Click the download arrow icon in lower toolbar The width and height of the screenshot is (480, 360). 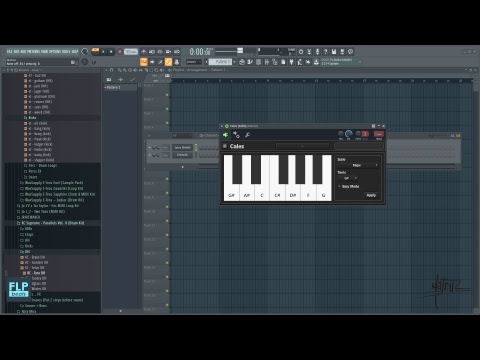click(316, 62)
